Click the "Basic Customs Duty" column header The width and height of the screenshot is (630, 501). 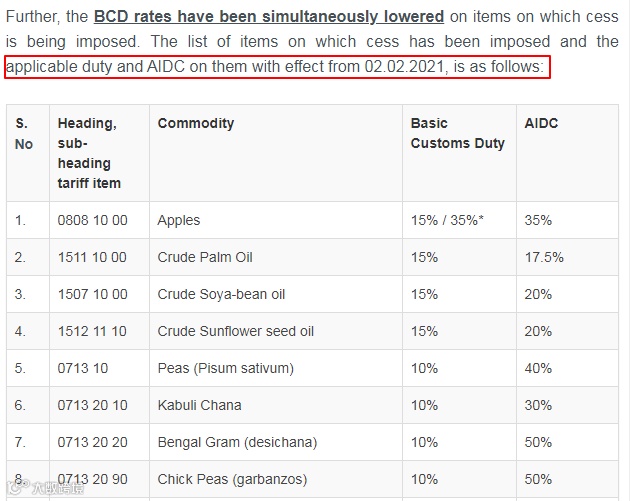pyautogui.click(x=457, y=133)
